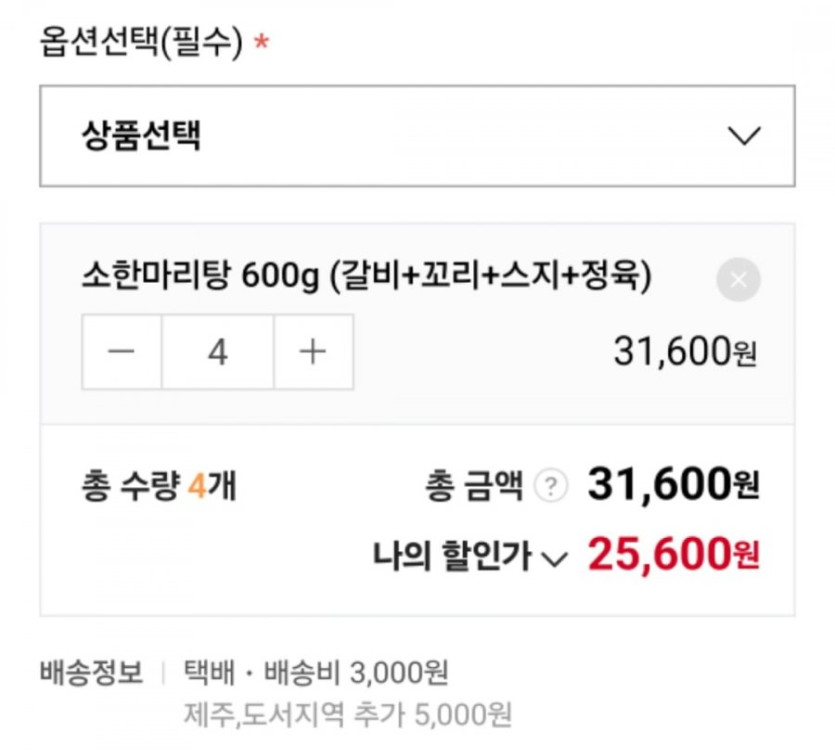This screenshot has width=835, height=756.
Task: Click the chevron arrow in 상품선택
Action: click(745, 136)
